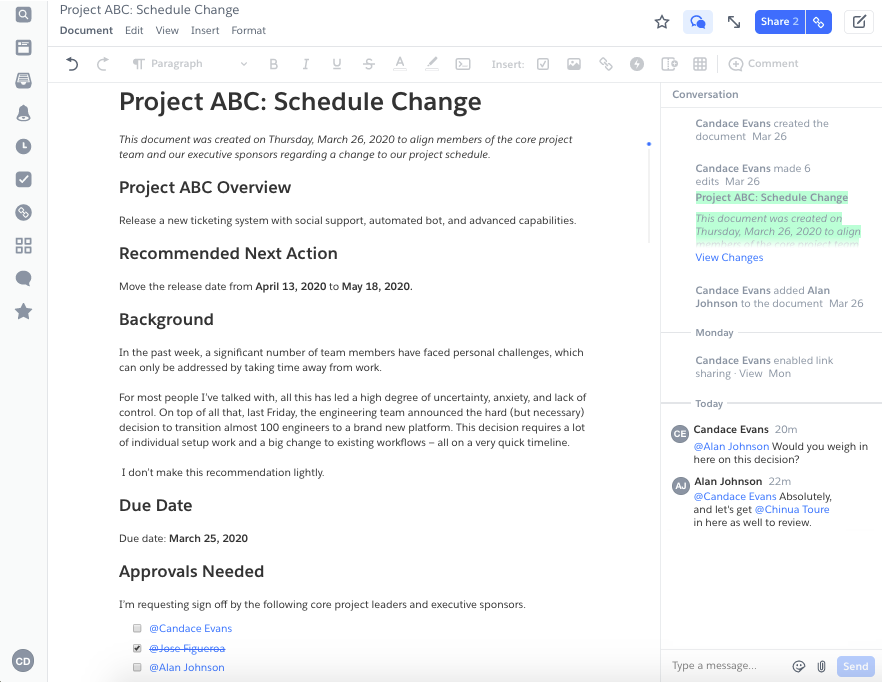
Task: Click the lightning bolt insert icon
Action: (x=637, y=64)
